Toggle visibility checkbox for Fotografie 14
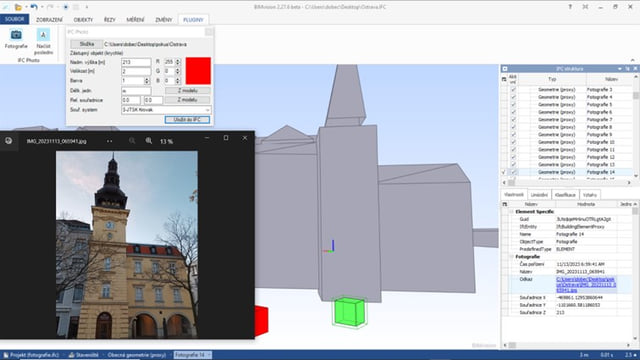 point(513,172)
